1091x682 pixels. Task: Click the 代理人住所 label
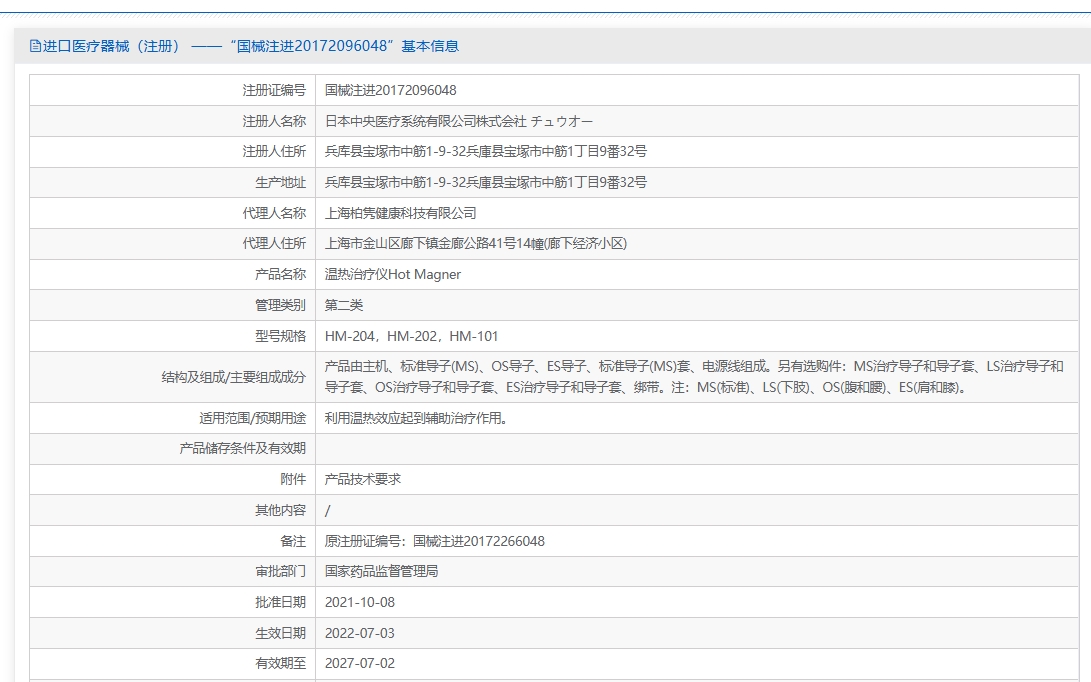(274, 244)
